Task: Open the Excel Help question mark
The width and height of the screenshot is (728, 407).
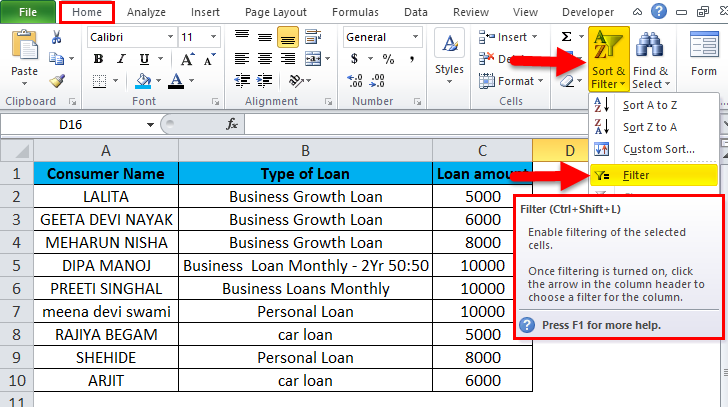Action: (x=658, y=11)
